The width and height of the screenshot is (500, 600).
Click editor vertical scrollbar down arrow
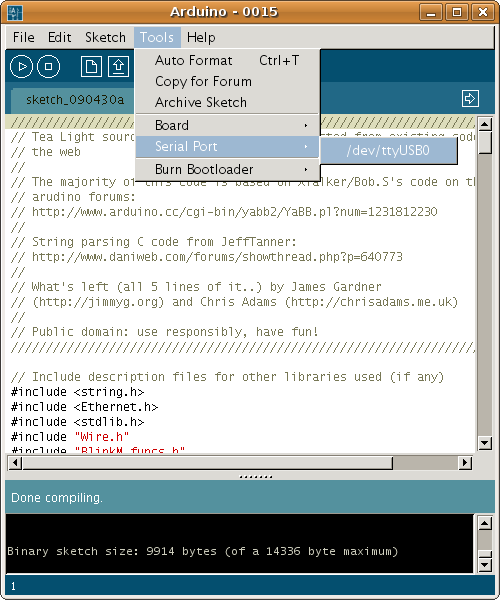[485, 443]
